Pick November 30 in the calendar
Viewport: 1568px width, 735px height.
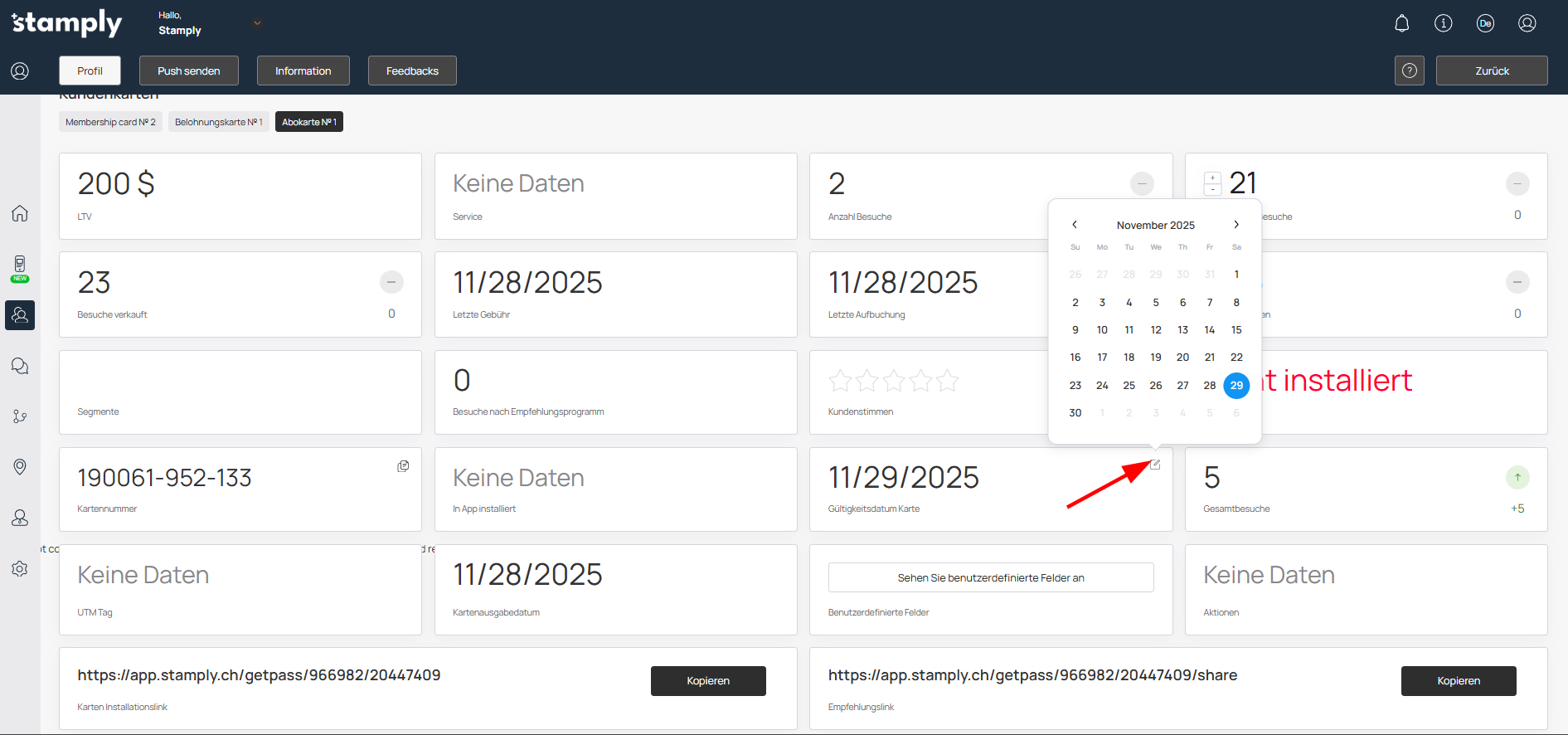(1075, 413)
